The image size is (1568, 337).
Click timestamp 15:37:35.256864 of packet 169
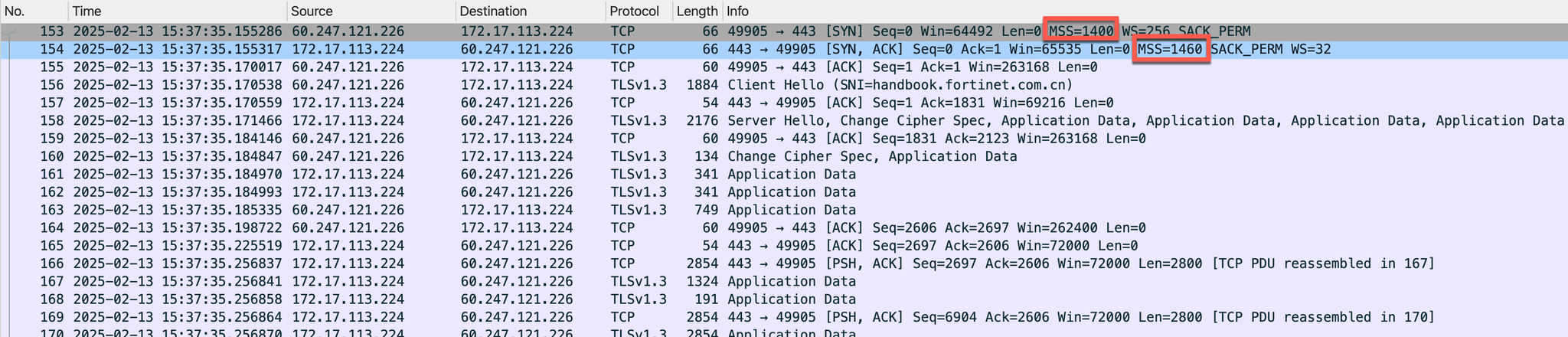point(222,317)
